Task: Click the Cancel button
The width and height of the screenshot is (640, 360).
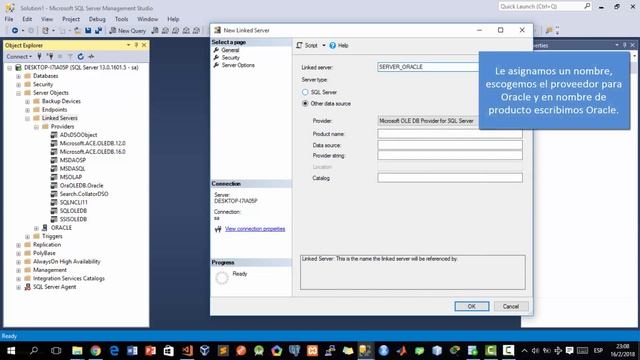Action: point(511,306)
